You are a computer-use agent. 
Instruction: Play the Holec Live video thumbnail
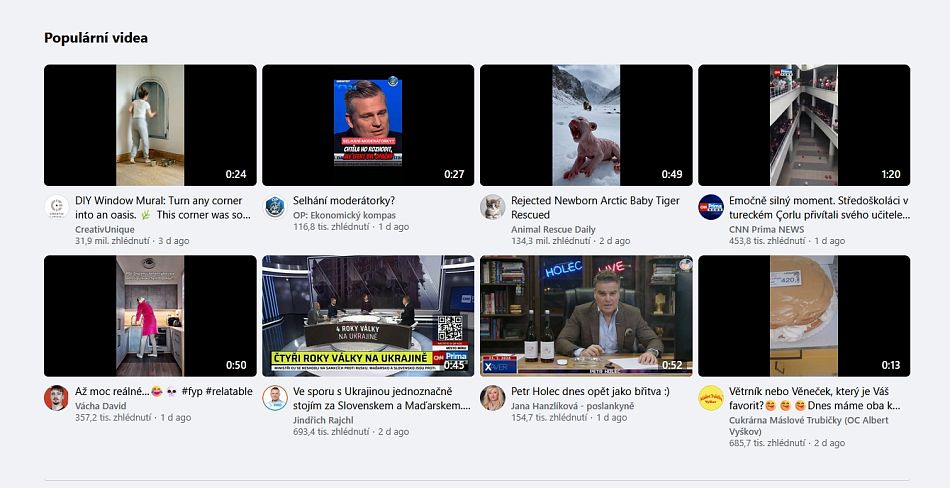coord(586,315)
